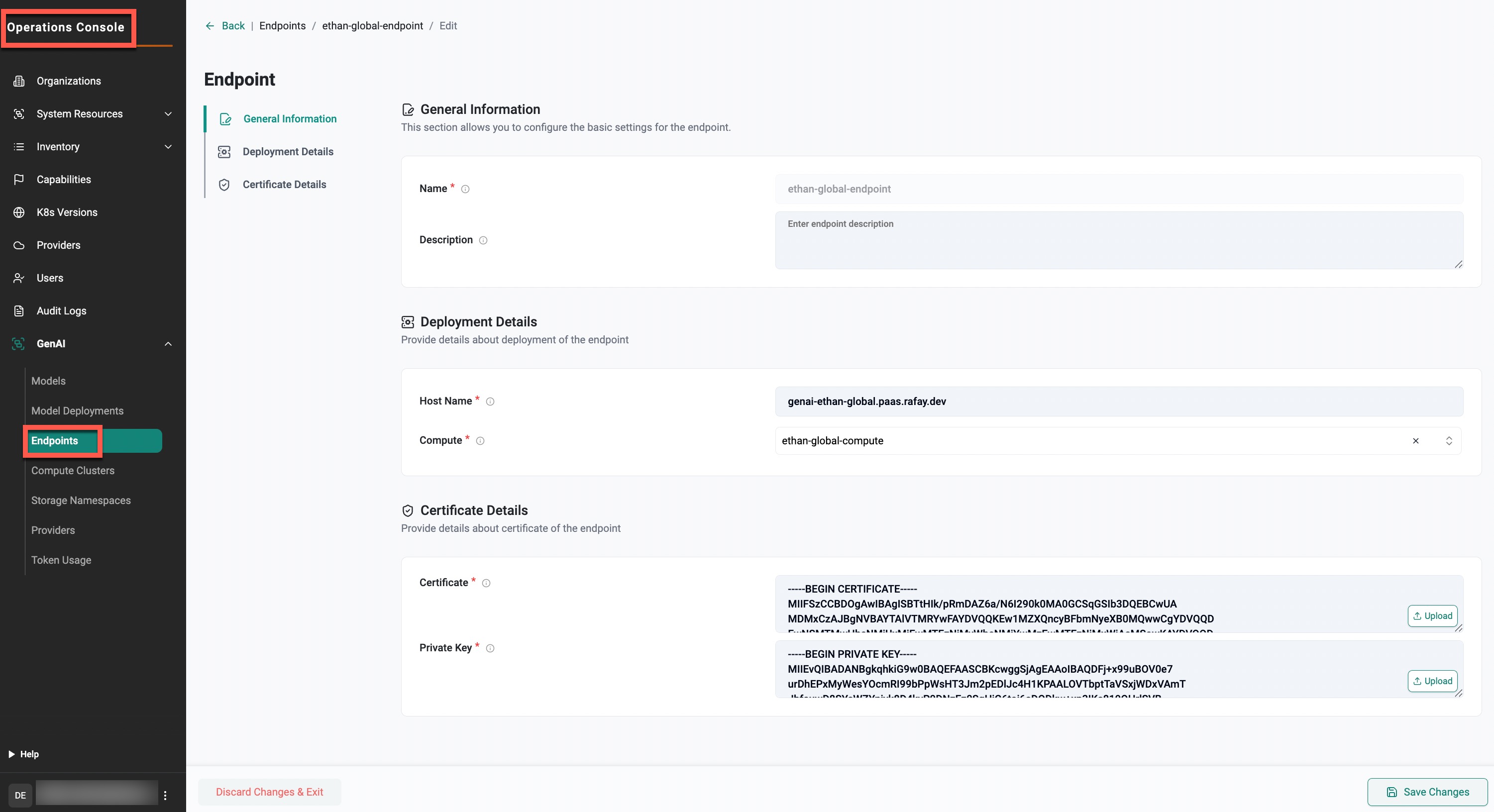Click Discard Changes & Exit
The width and height of the screenshot is (1494, 812).
pos(269,792)
